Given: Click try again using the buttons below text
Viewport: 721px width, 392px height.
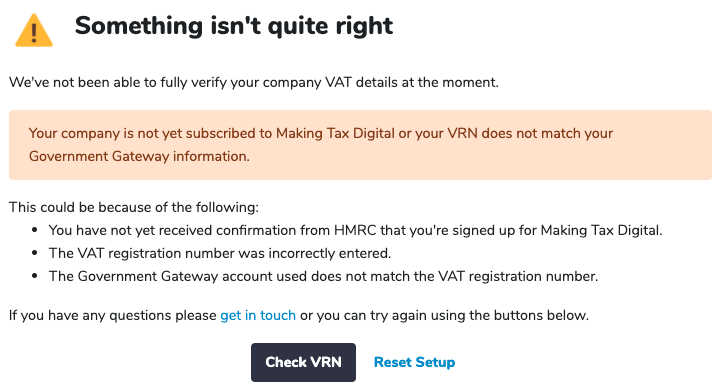Looking at the screenshot, I should [x=476, y=315].
